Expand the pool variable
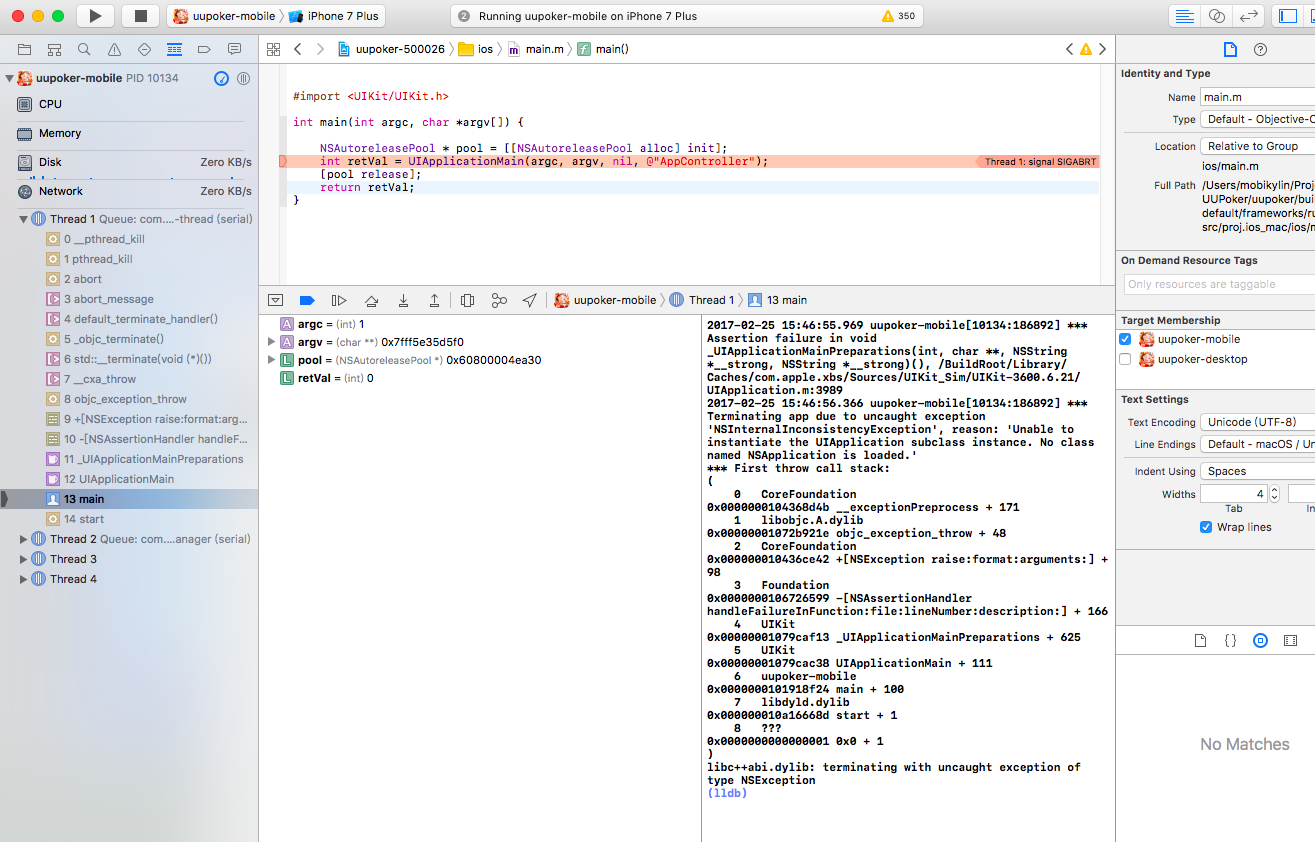The height and width of the screenshot is (842, 1315). coord(271,360)
